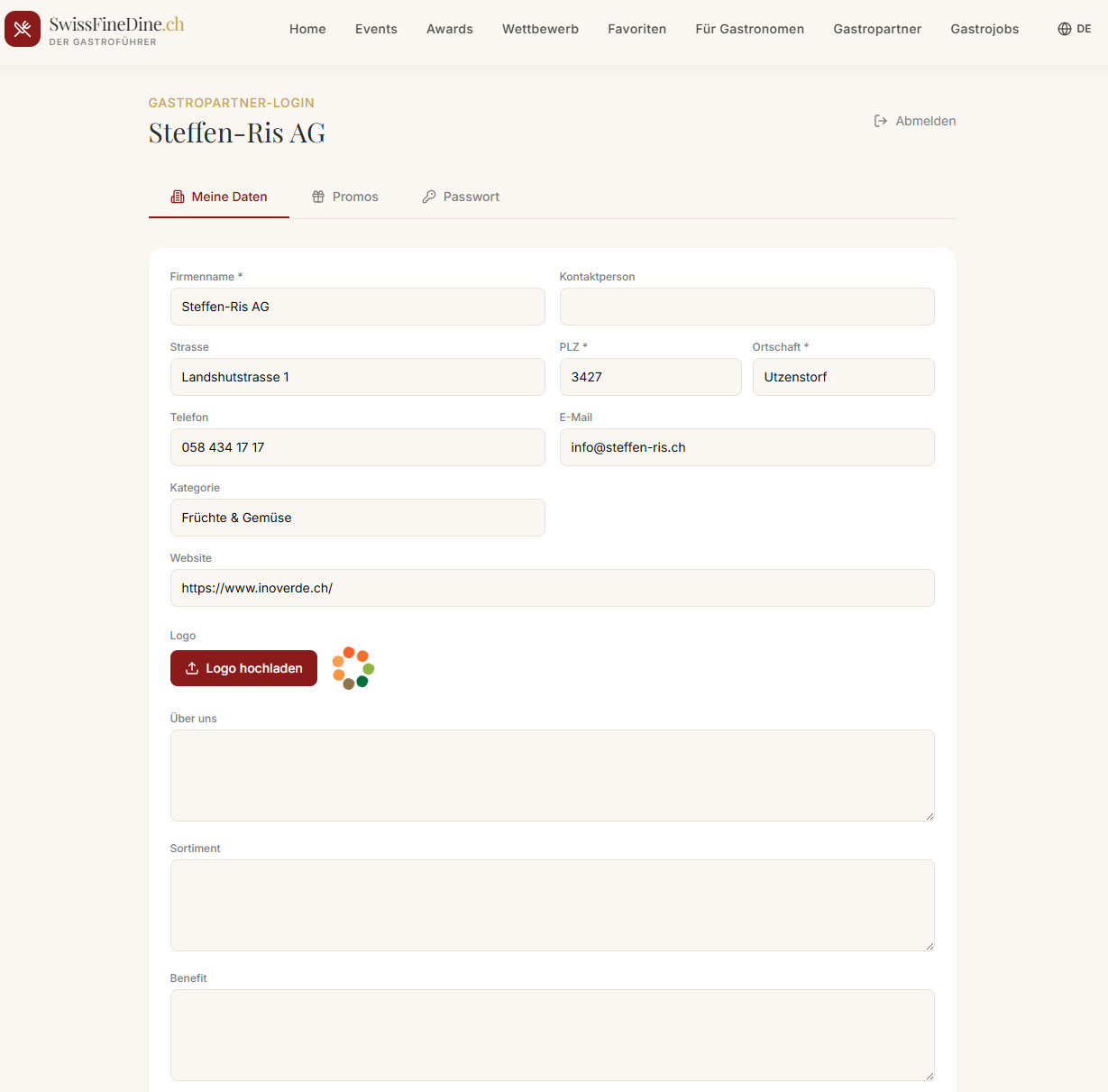Image resolution: width=1108 pixels, height=1092 pixels.
Task: Navigate to Wettbewerb
Action: (540, 29)
